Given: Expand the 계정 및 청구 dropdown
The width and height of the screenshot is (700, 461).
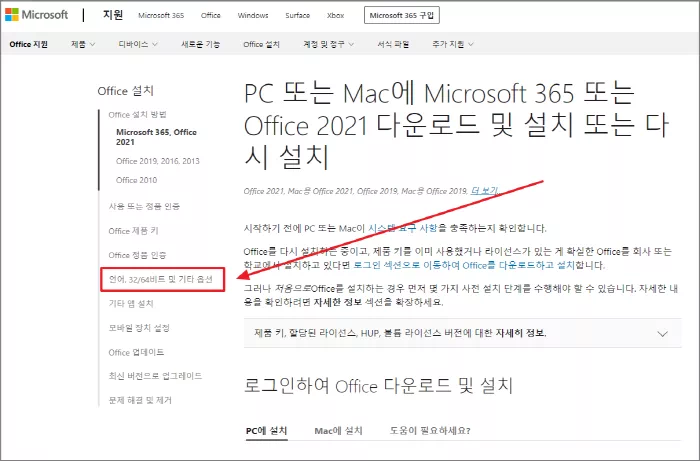Looking at the screenshot, I should point(329,44).
